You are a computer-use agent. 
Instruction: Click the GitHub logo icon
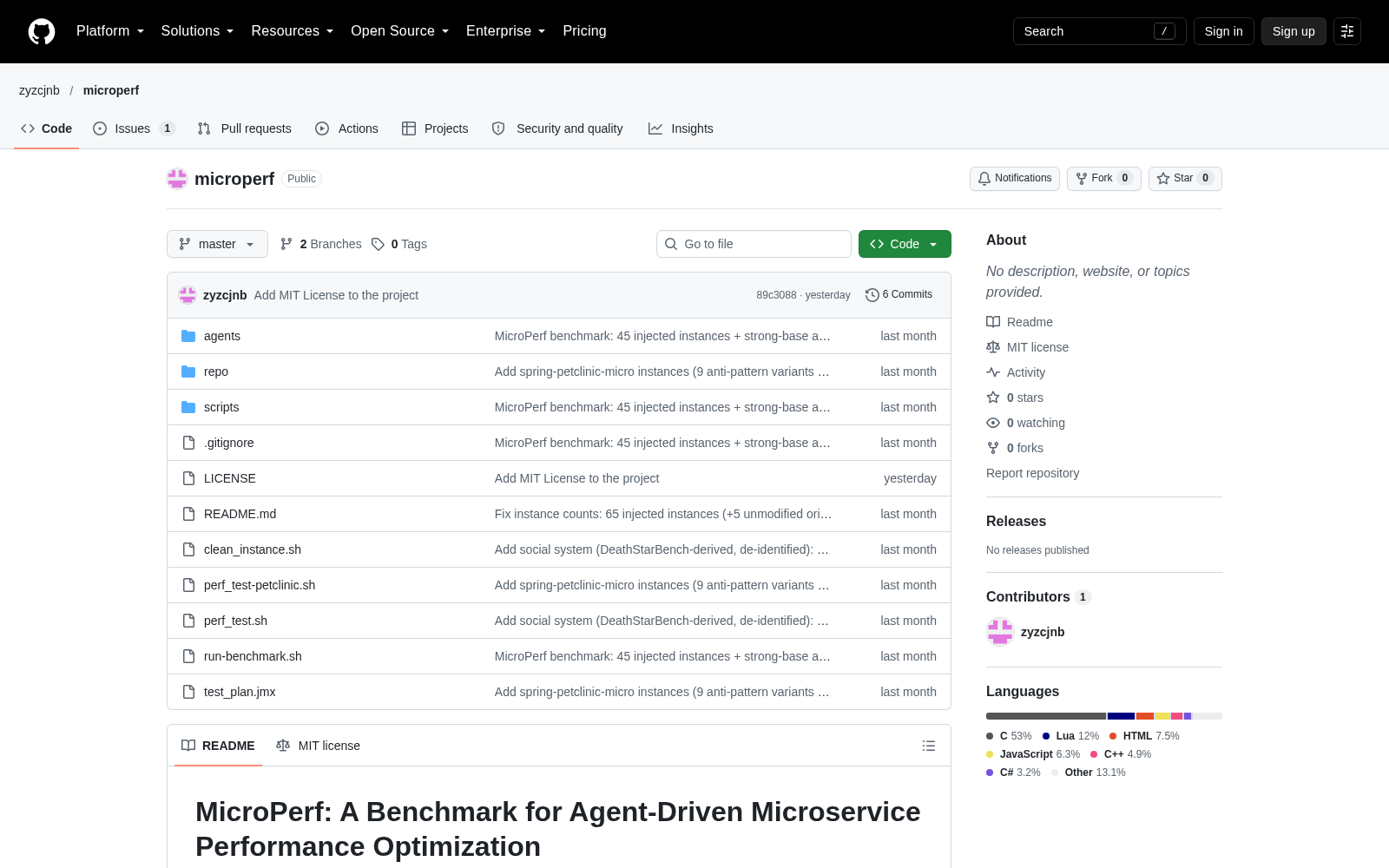point(42,31)
